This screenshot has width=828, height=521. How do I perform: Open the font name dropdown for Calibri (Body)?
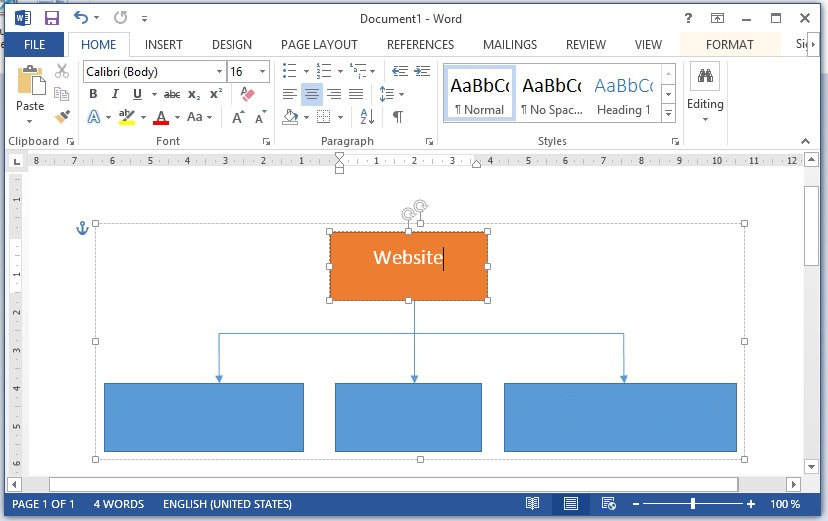[219, 72]
